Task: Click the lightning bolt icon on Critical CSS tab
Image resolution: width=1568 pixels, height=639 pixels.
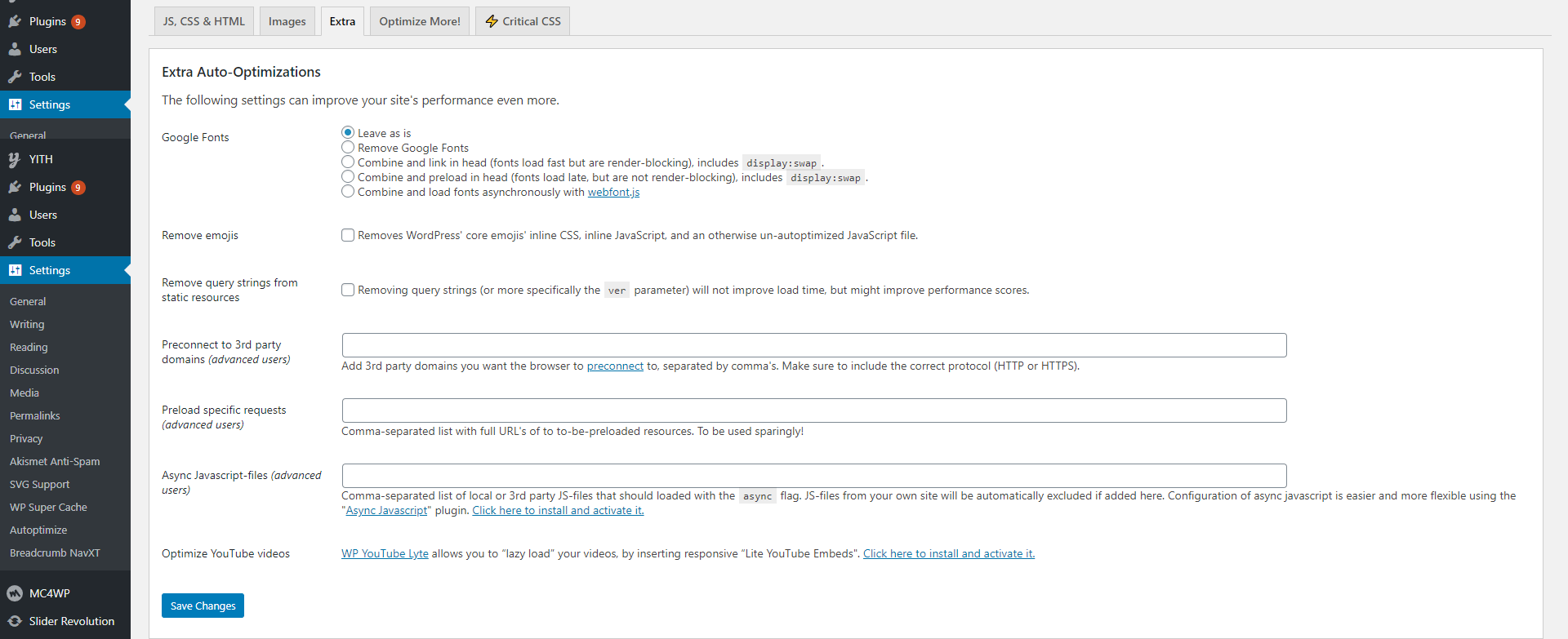Action: click(x=492, y=21)
